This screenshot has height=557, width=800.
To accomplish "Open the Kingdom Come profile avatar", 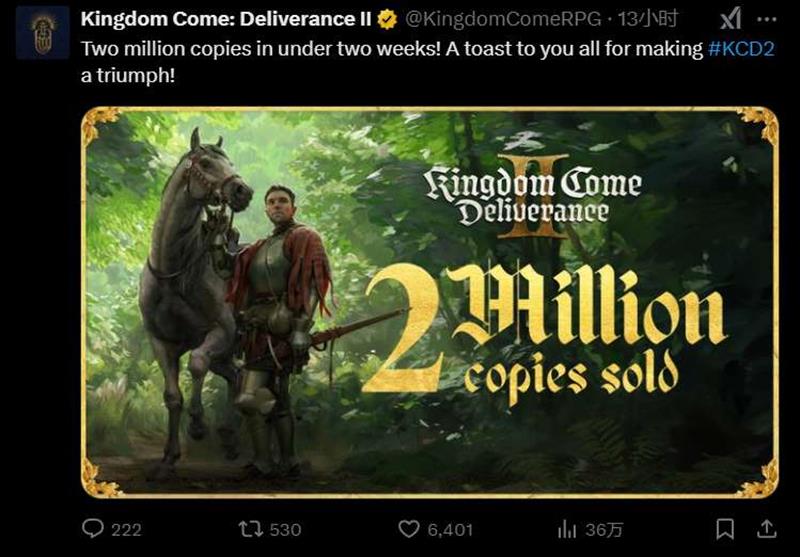I will [x=42, y=31].
